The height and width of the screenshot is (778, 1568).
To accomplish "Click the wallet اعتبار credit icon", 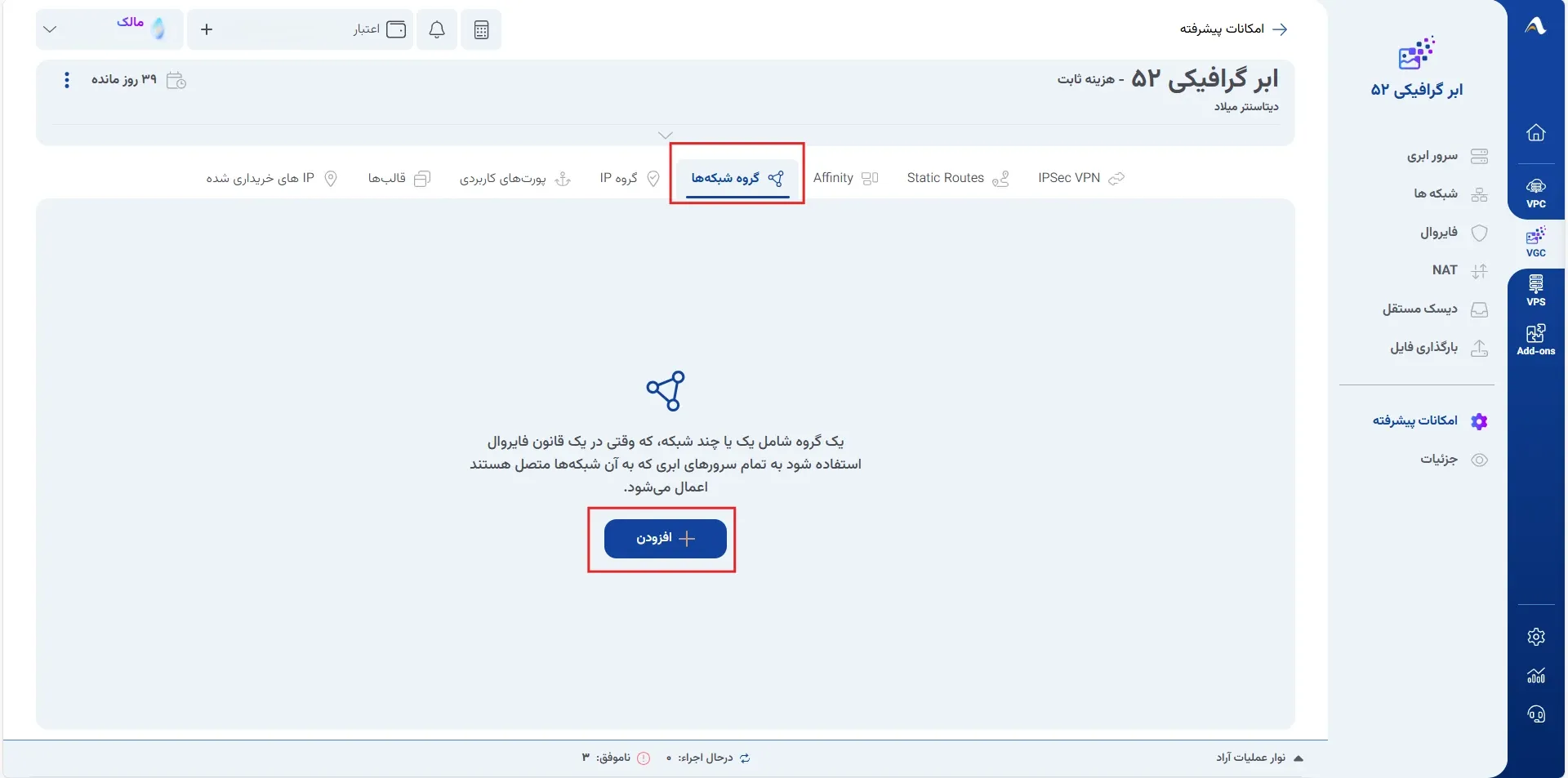I will tap(396, 29).
